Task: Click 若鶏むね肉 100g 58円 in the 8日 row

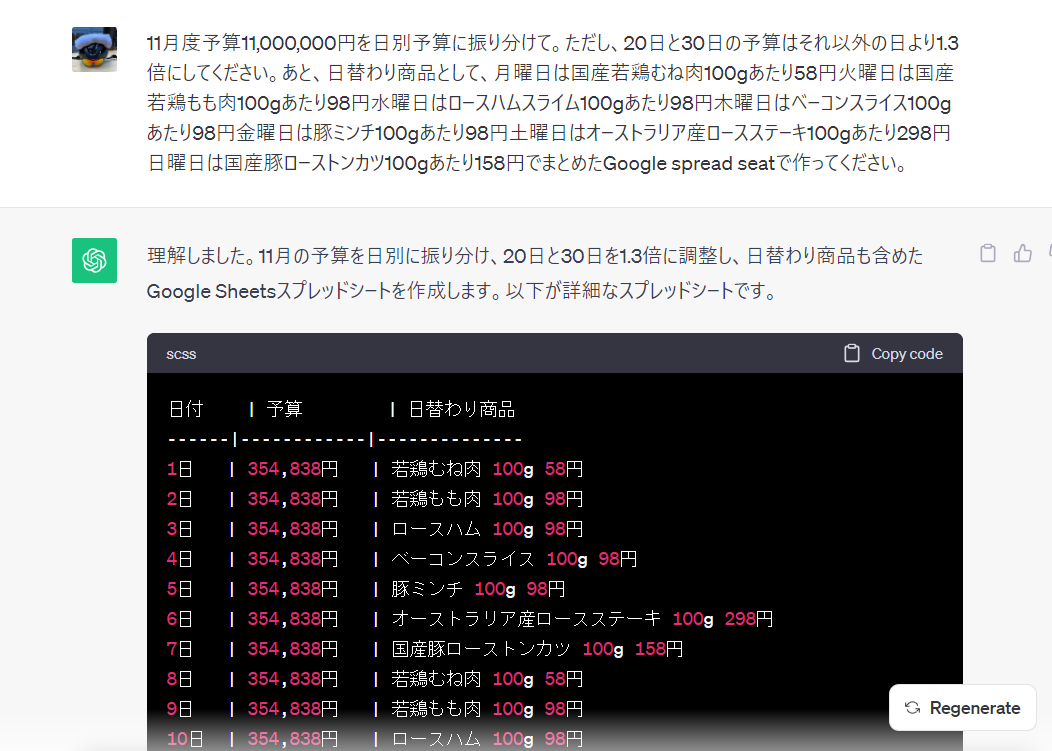Action: [x=487, y=679]
